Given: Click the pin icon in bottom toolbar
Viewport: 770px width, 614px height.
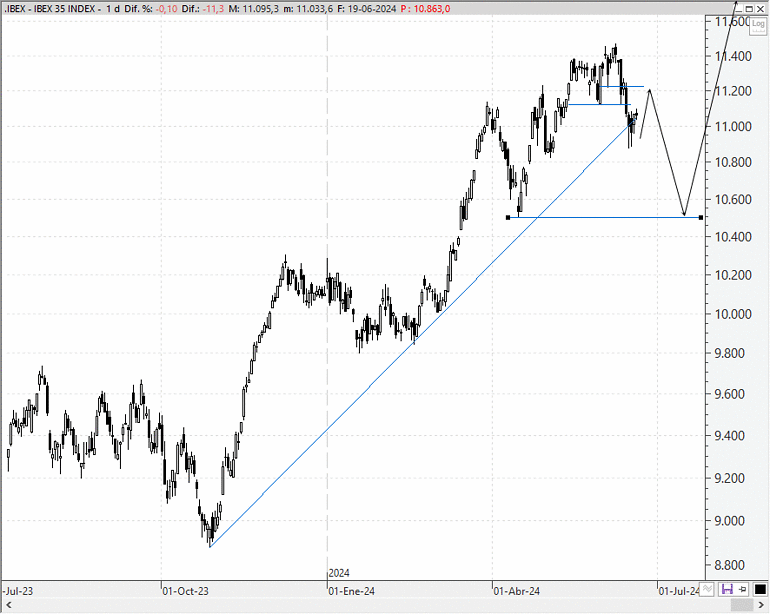Looking at the screenshot, I should tap(742, 589).
